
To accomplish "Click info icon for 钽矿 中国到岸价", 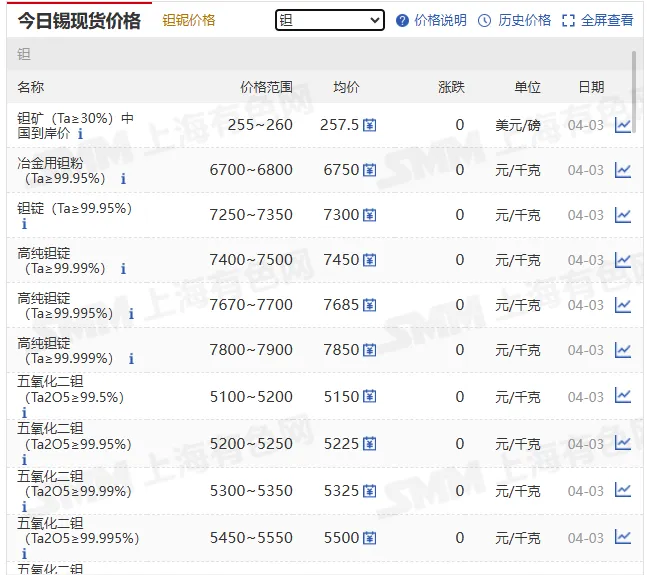I will pos(80,134).
